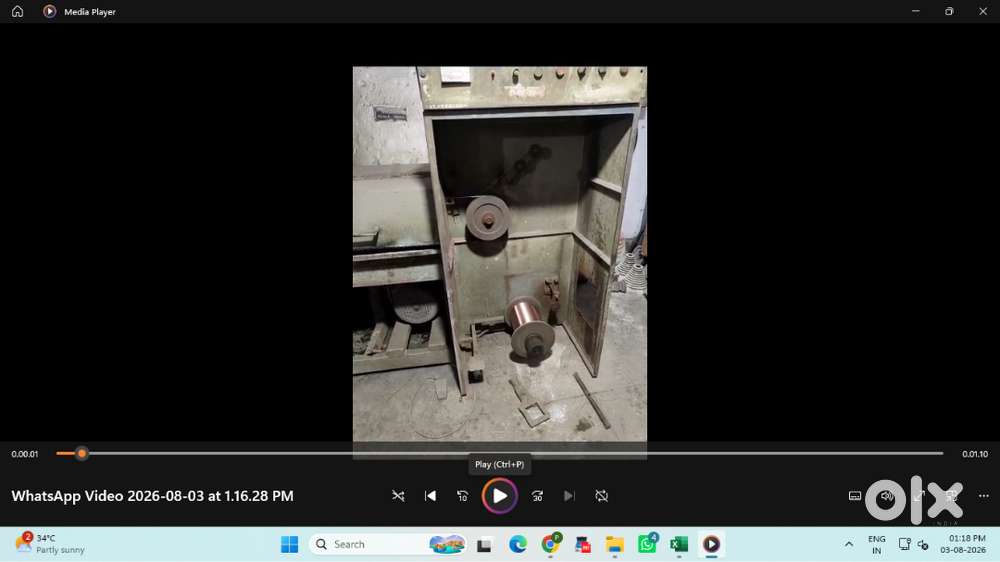Click the Home icon in Media Player
This screenshot has width=1000, height=562.
pos(17,11)
